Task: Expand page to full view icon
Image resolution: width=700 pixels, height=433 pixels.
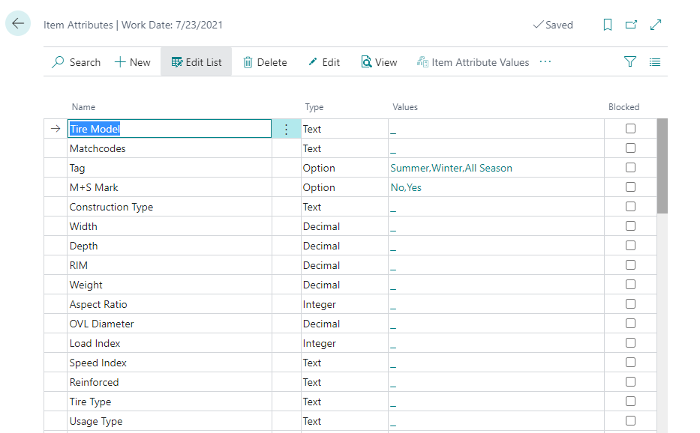Action: tap(655, 25)
